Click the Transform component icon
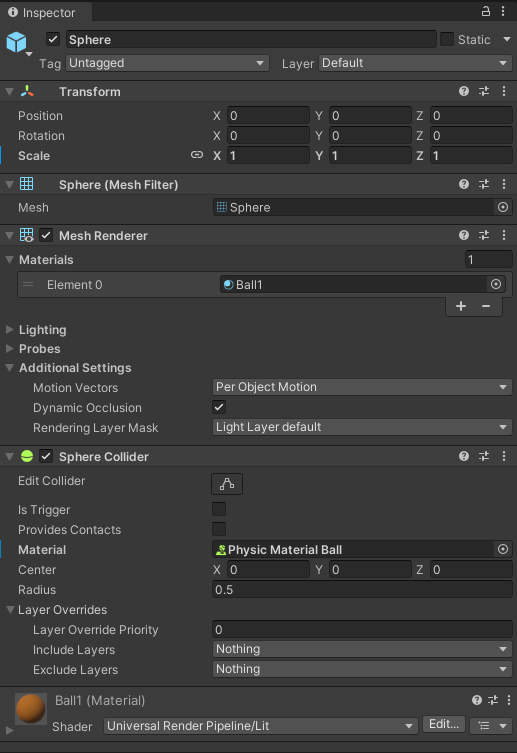This screenshot has width=517, height=753. pos(27,91)
